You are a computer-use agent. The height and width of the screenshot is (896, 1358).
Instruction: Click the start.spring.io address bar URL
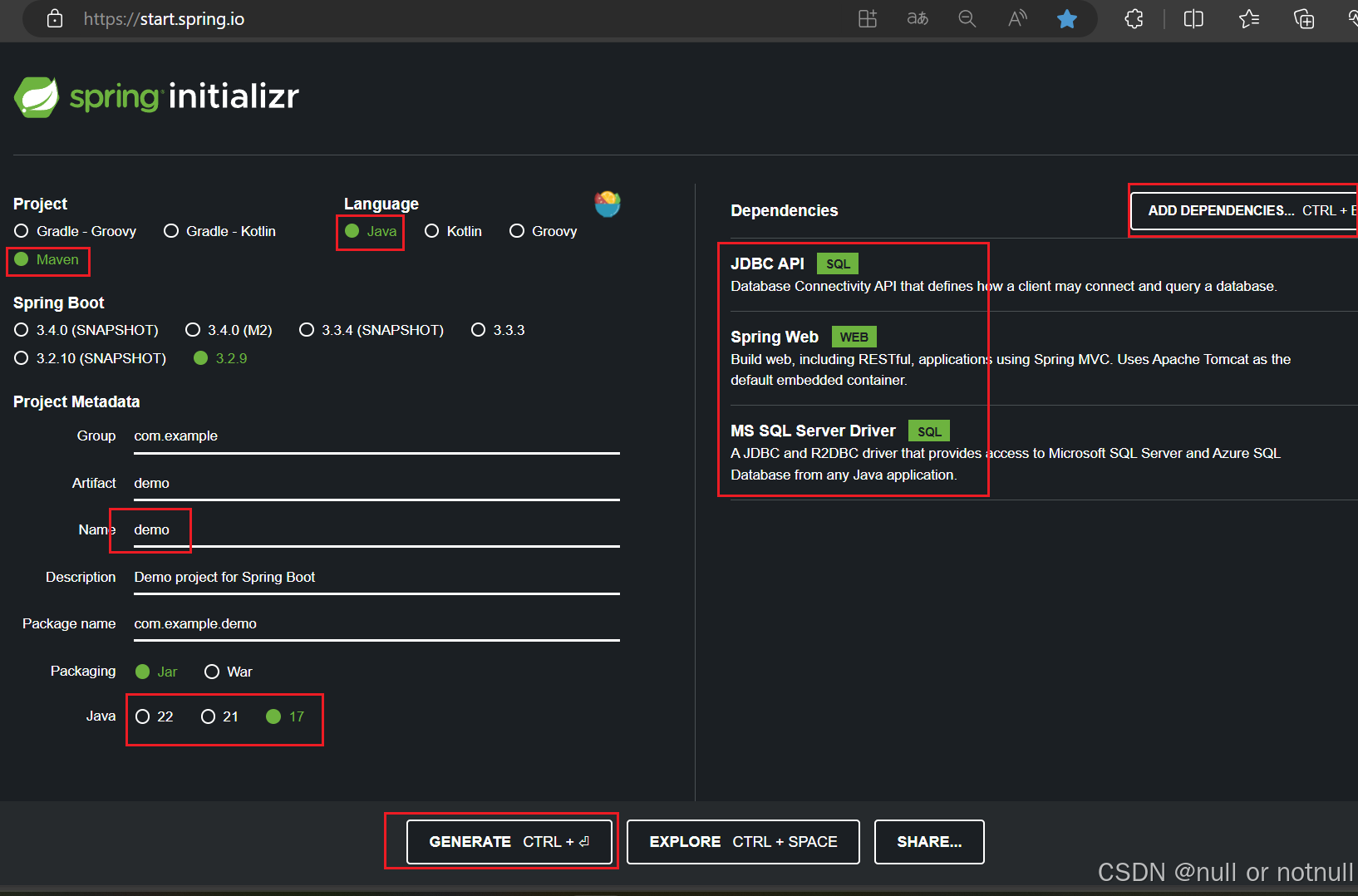(x=164, y=18)
